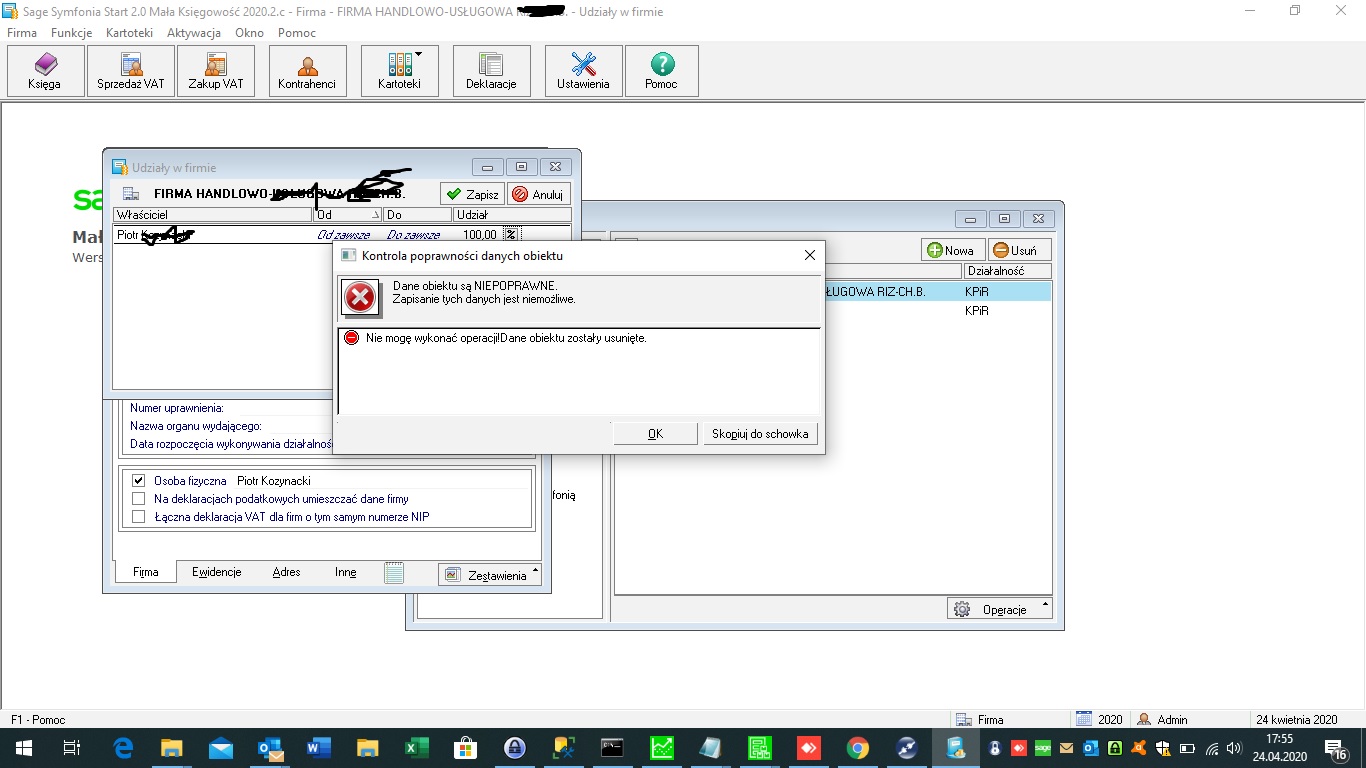
Task: Open Microsoft Edge from taskbar
Action: [124, 748]
